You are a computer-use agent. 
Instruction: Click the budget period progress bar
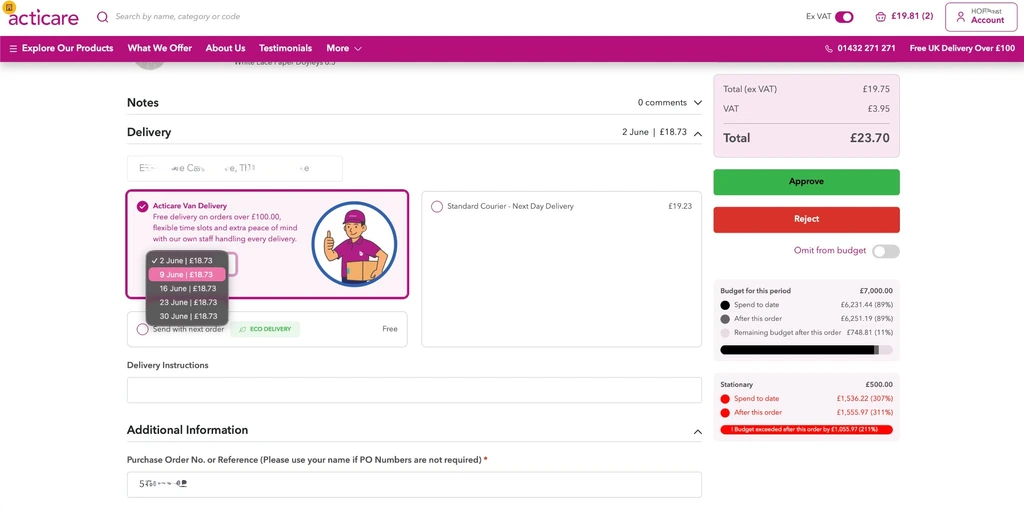click(806, 350)
